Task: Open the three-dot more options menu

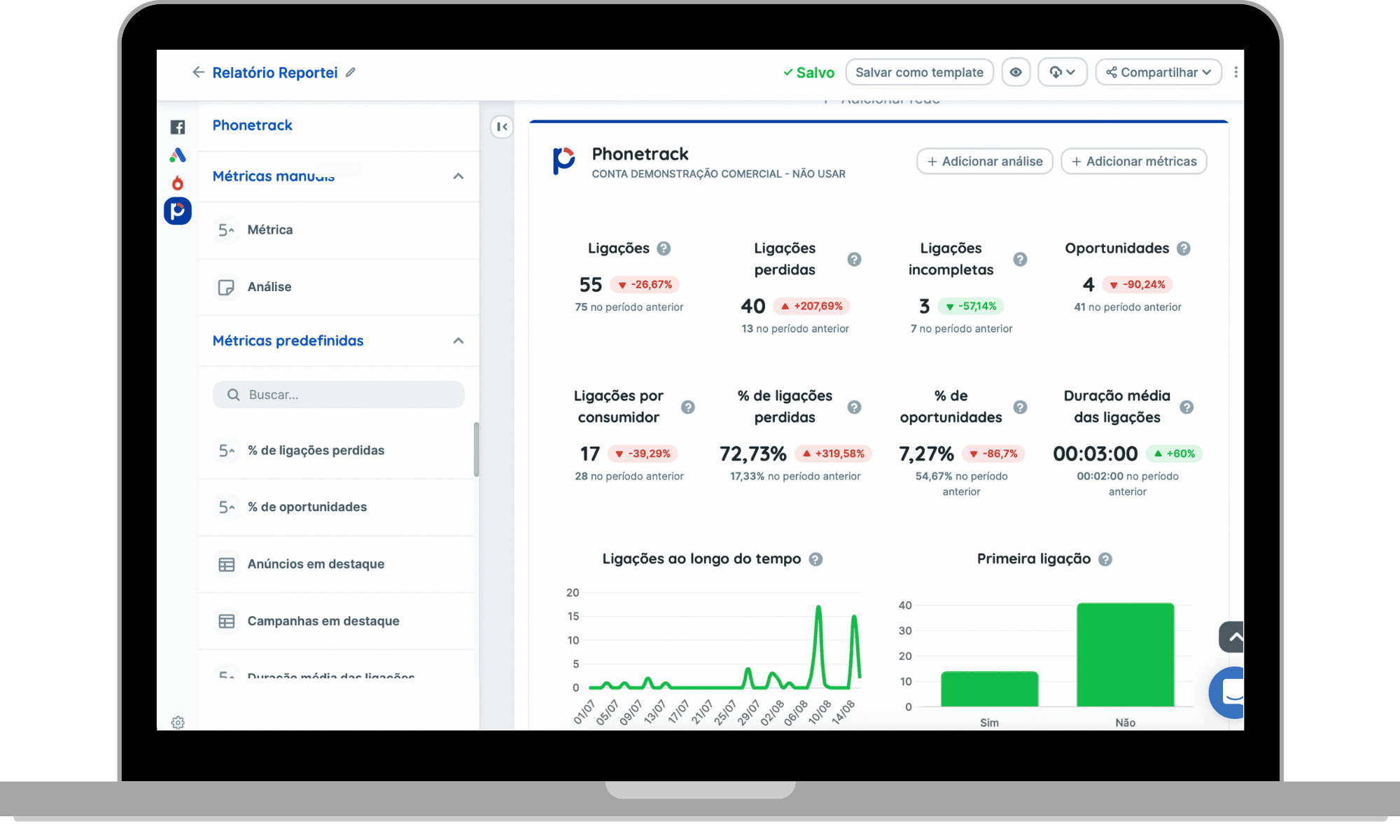Action: coord(1235,72)
